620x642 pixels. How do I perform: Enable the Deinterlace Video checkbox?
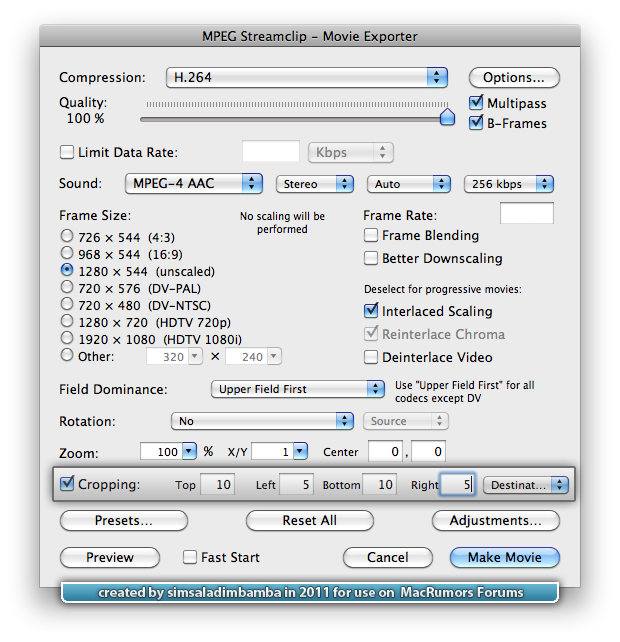tap(371, 357)
